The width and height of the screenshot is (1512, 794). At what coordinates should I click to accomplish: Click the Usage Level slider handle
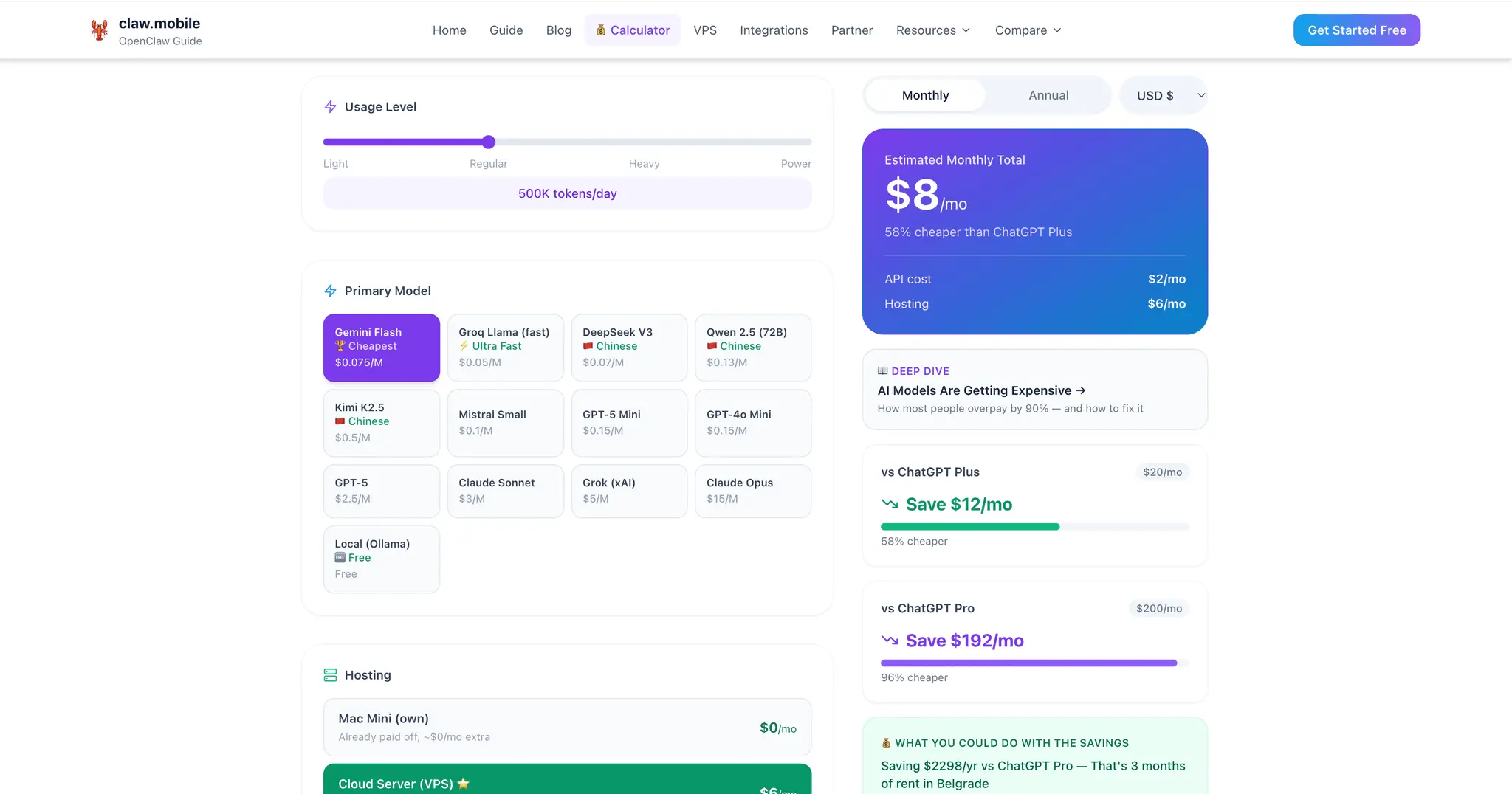[489, 142]
